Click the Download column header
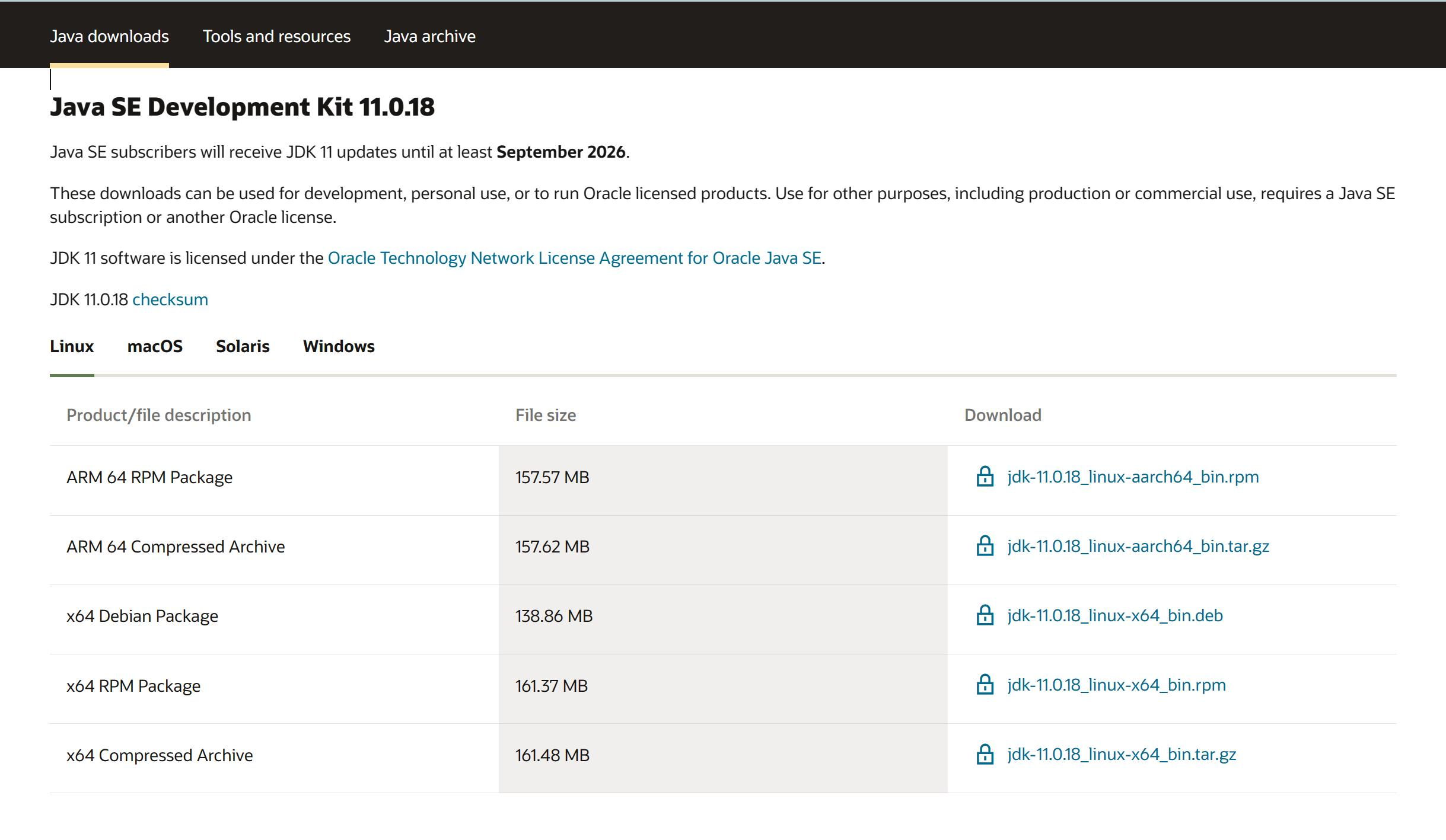The image size is (1446, 840). pyautogui.click(x=1002, y=415)
